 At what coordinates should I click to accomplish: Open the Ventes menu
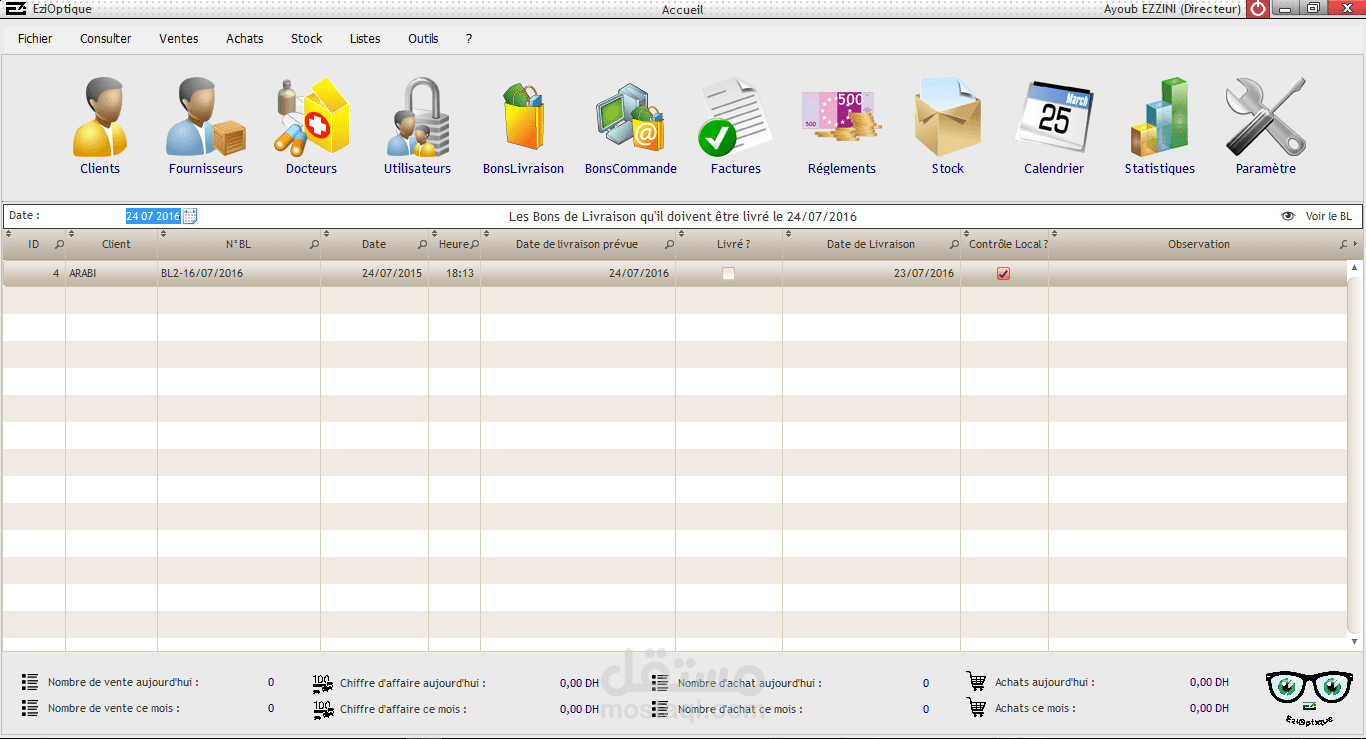(x=179, y=39)
